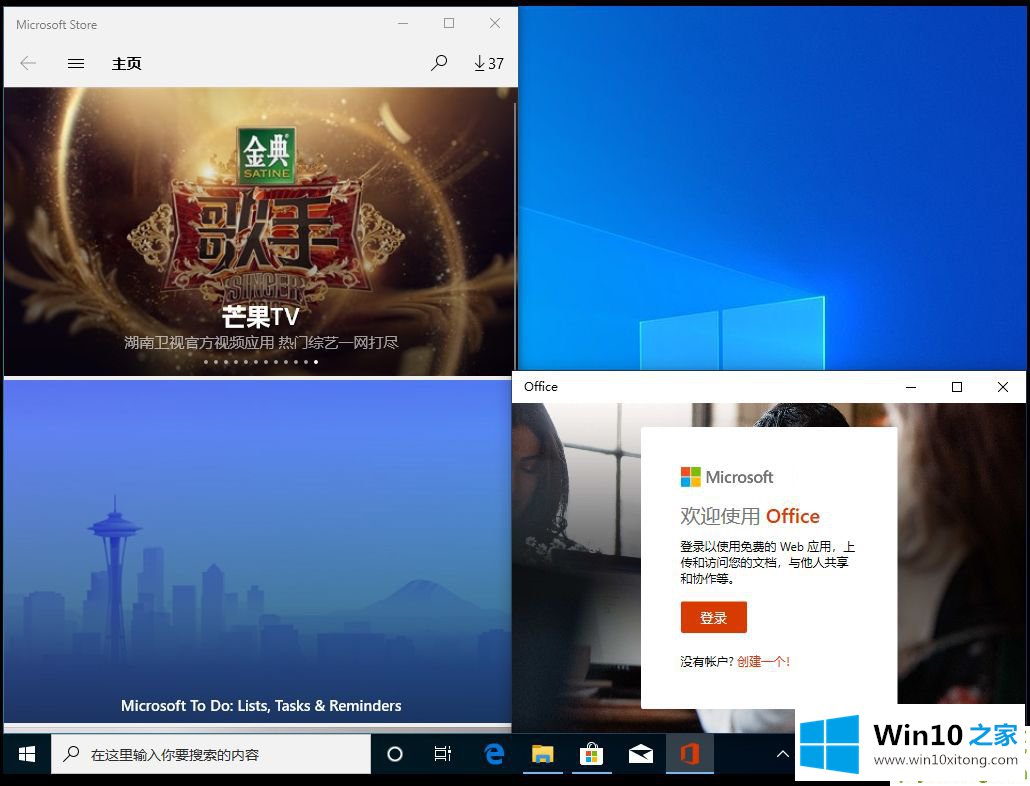Click the 创建一个! link in Office
This screenshot has height=786, width=1030.
tap(763, 661)
